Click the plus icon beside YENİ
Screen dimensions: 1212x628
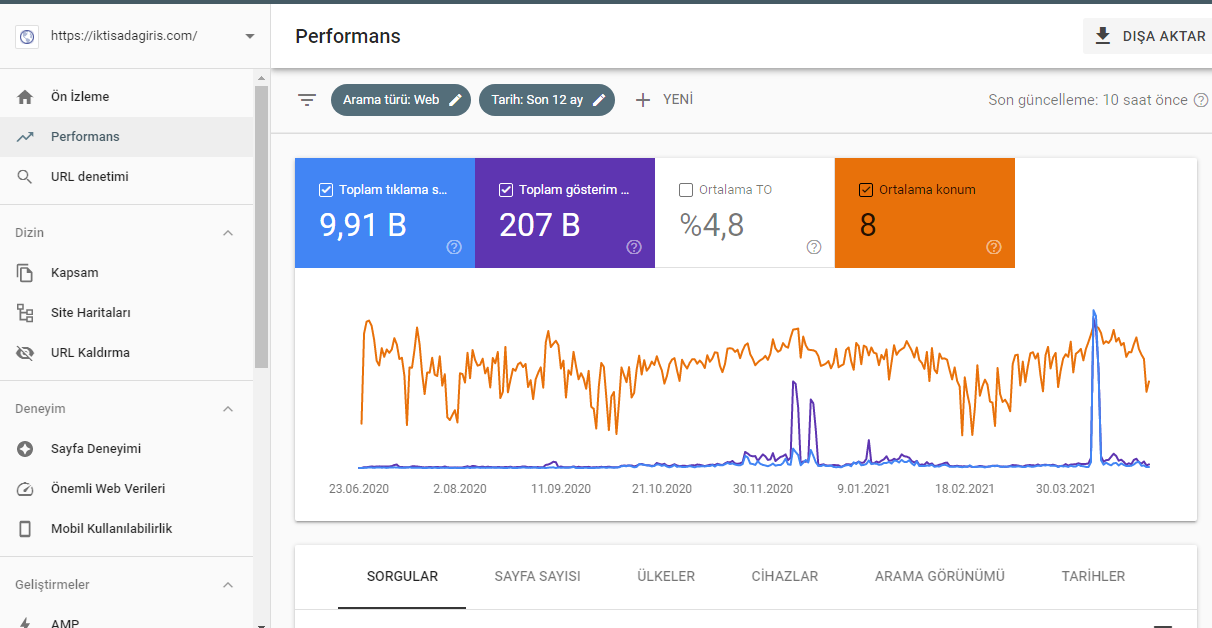pos(643,100)
